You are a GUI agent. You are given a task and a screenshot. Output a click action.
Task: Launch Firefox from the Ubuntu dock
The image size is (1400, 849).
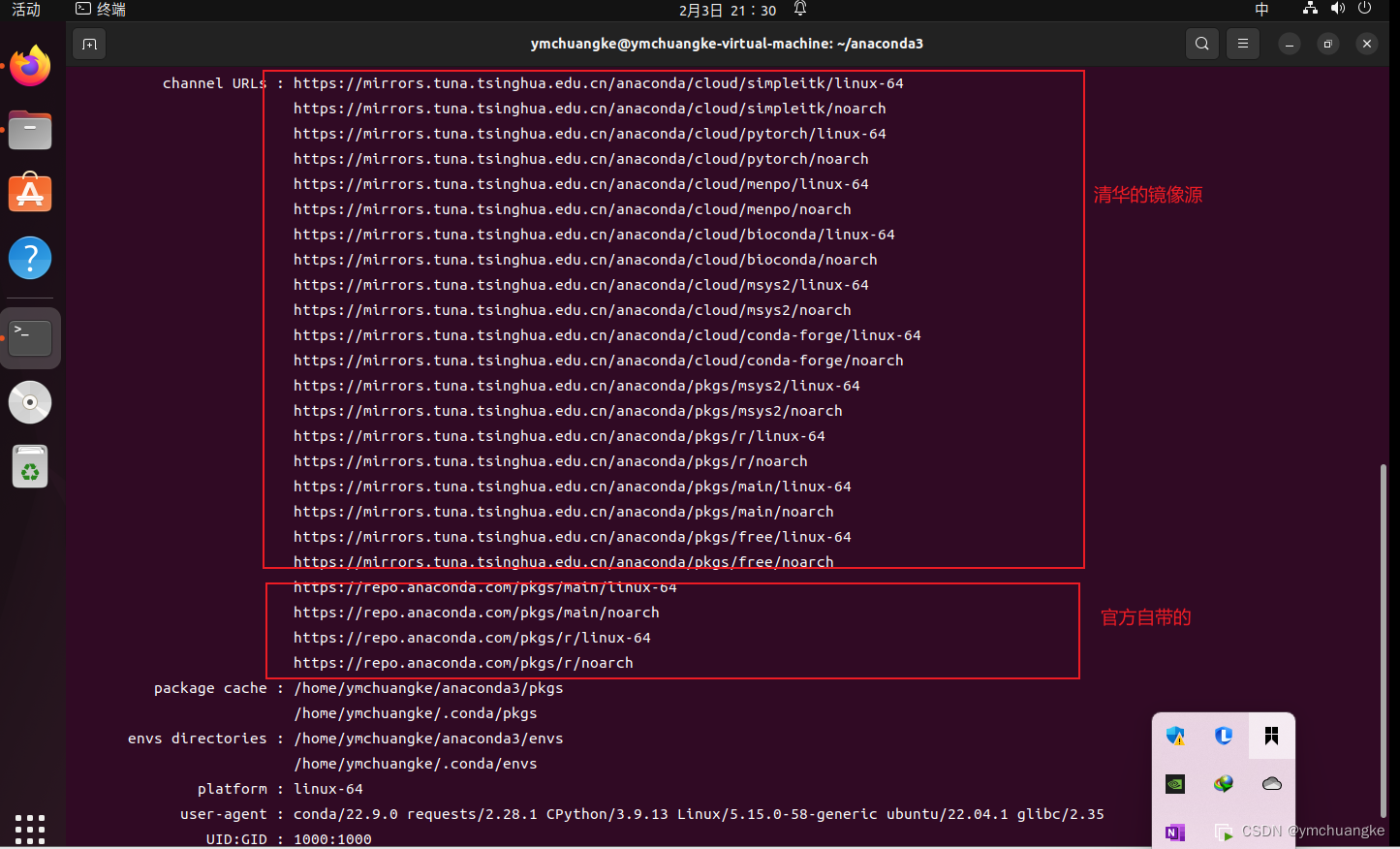[x=30, y=66]
